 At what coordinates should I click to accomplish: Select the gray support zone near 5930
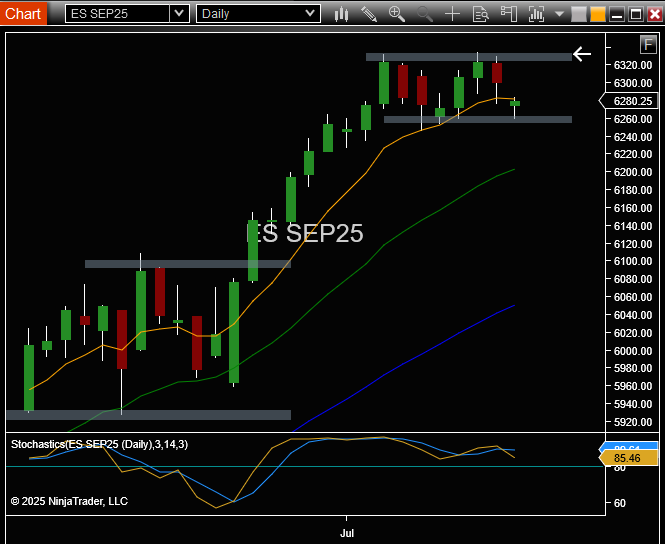149,415
